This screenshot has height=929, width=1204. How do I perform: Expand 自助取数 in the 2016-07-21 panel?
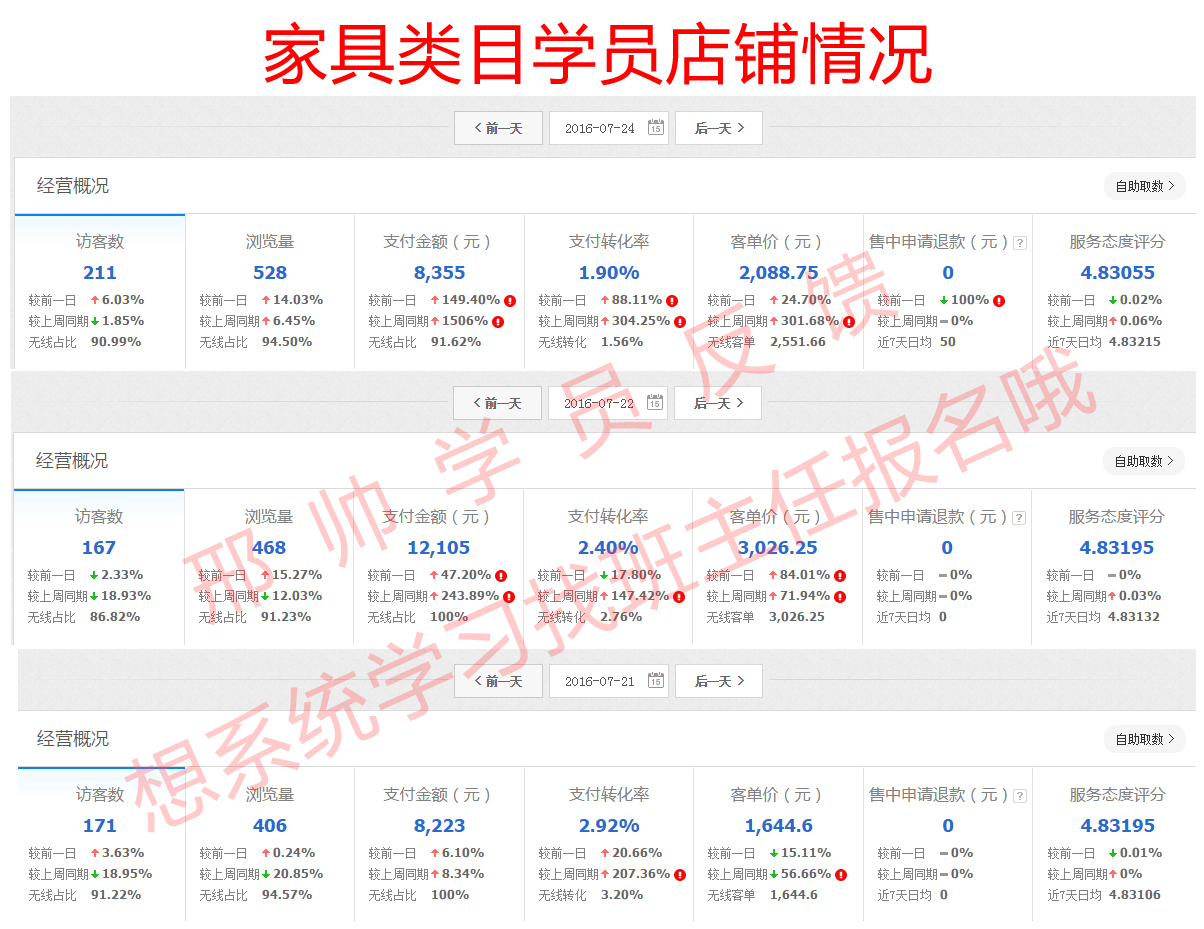point(1144,739)
